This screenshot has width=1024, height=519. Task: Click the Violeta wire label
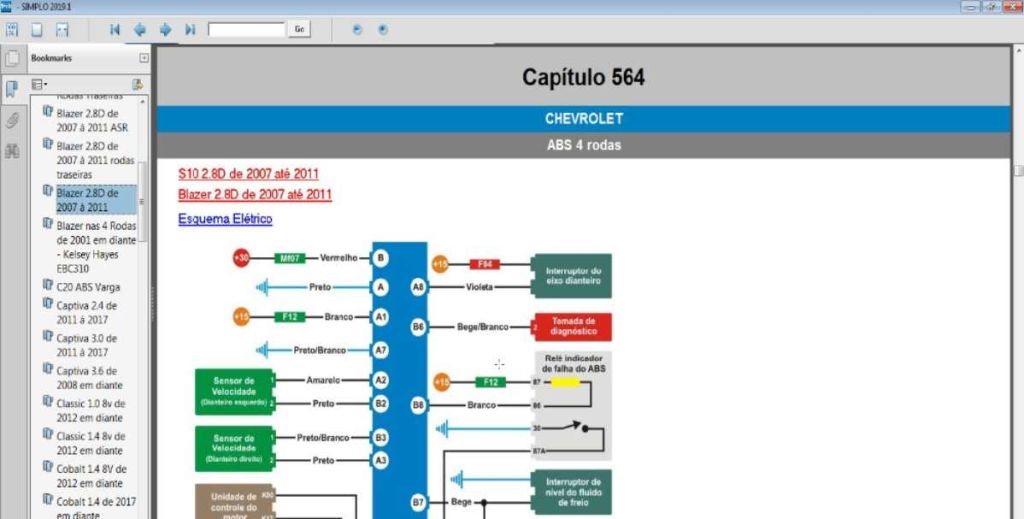pos(479,287)
